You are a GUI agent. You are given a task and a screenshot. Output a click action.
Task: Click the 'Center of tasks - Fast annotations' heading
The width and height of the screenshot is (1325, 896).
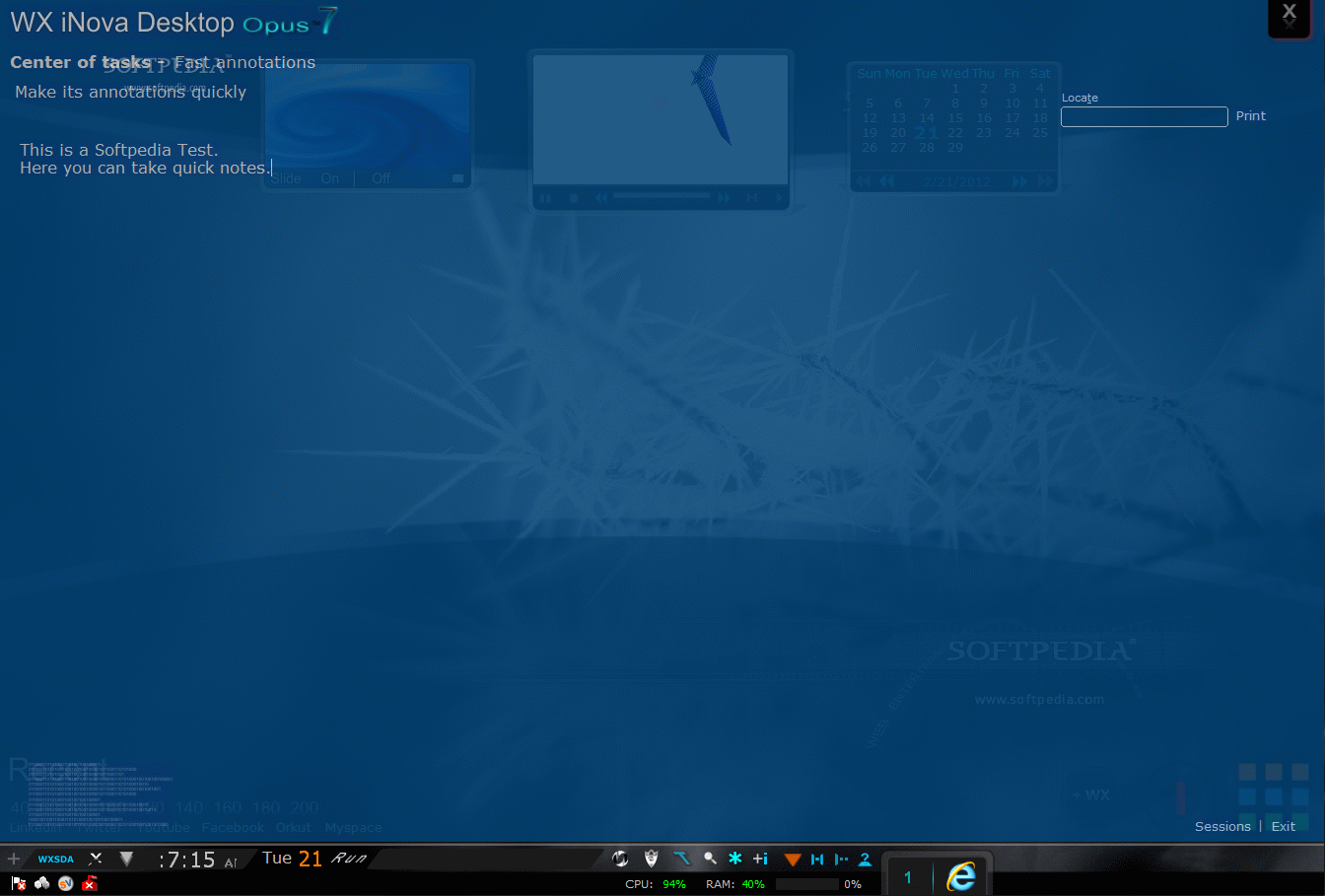point(163,62)
